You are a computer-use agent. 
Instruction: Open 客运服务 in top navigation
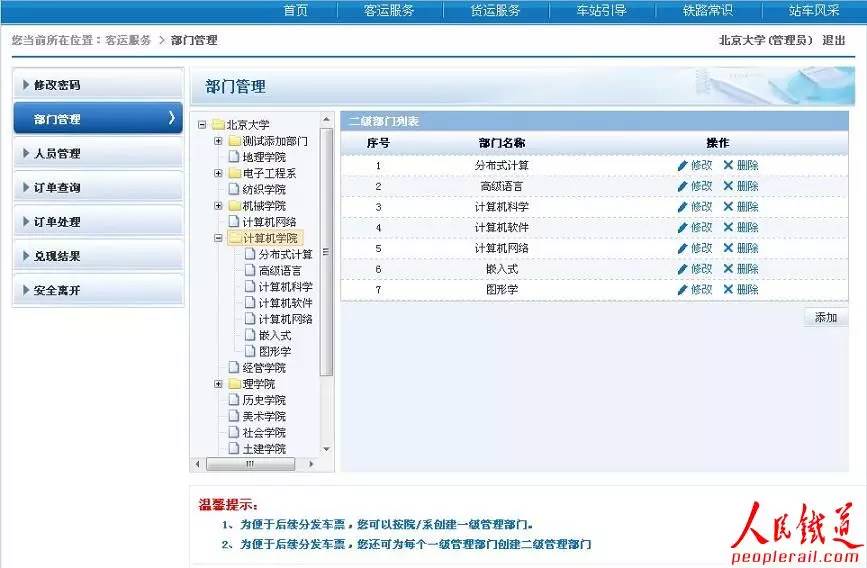coord(389,11)
